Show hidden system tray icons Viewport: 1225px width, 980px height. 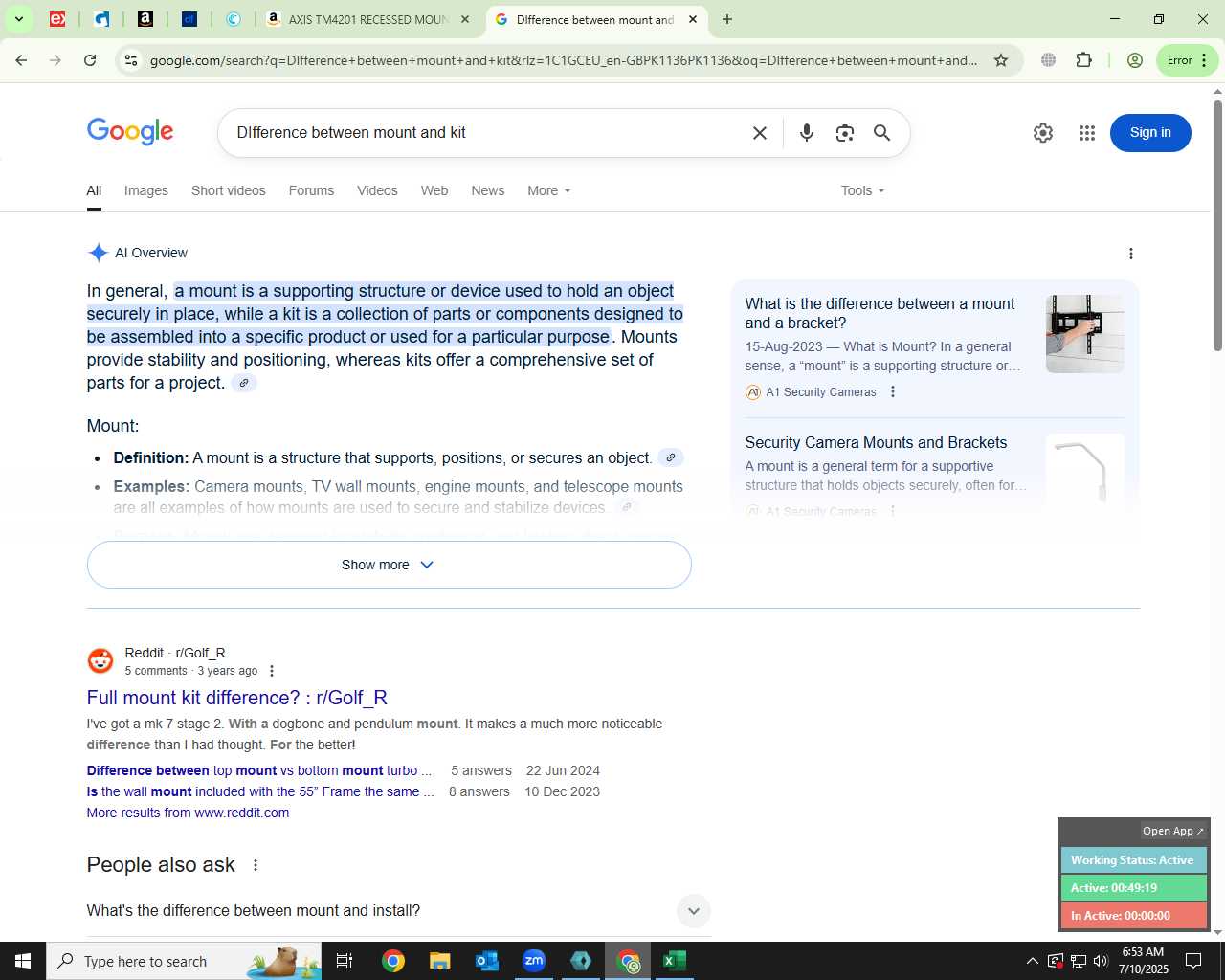[1032, 961]
